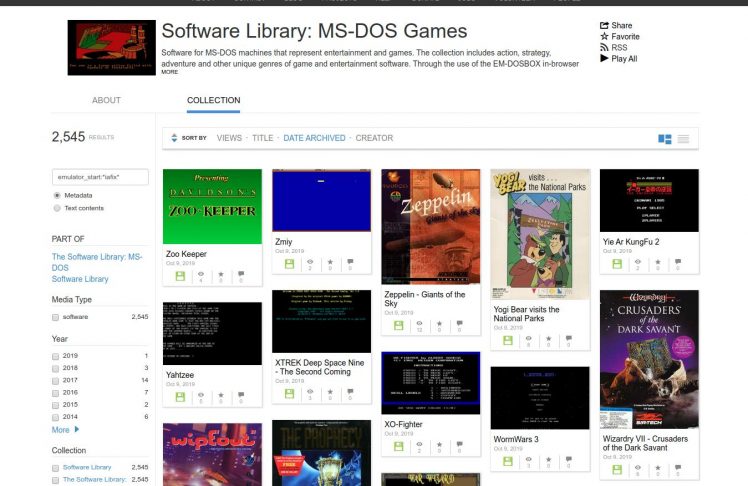Check the software media type checkbox
This screenshot has width=748, height=486.
(56, 317)
